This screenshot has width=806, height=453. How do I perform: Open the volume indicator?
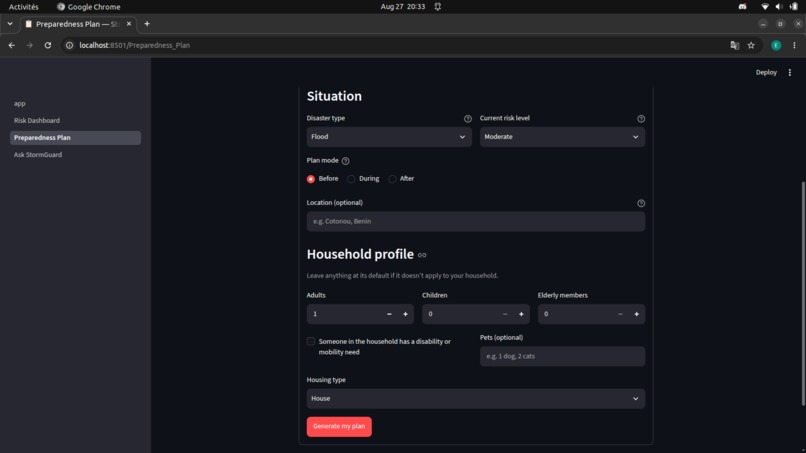coord(779,7)
